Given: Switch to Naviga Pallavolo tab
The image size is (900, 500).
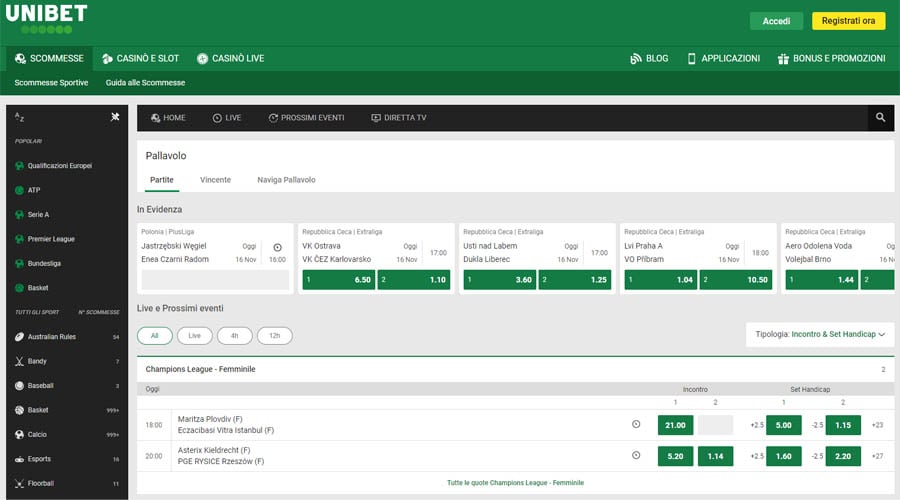Looking at the screenshot, I should (286, 180).
